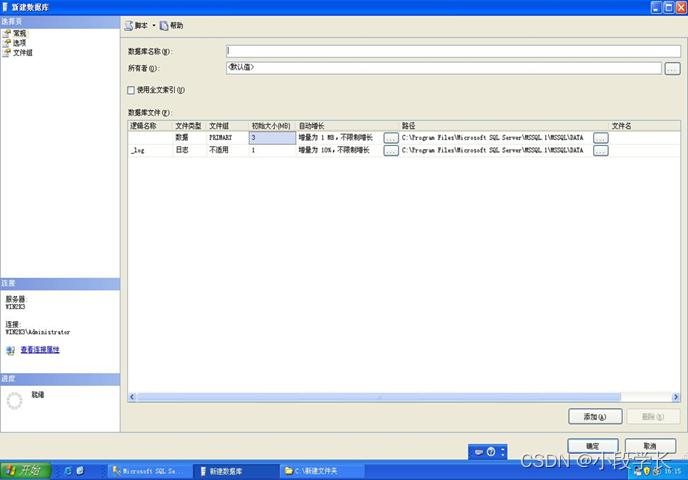Click the data file path cell
The height and width of the screenshot is (480, 688).
[496, 138]
